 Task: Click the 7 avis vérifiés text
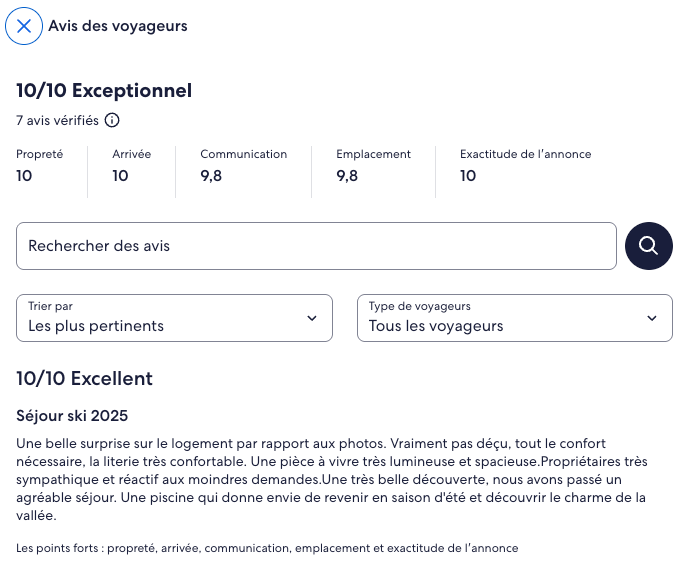coord(57,121)
